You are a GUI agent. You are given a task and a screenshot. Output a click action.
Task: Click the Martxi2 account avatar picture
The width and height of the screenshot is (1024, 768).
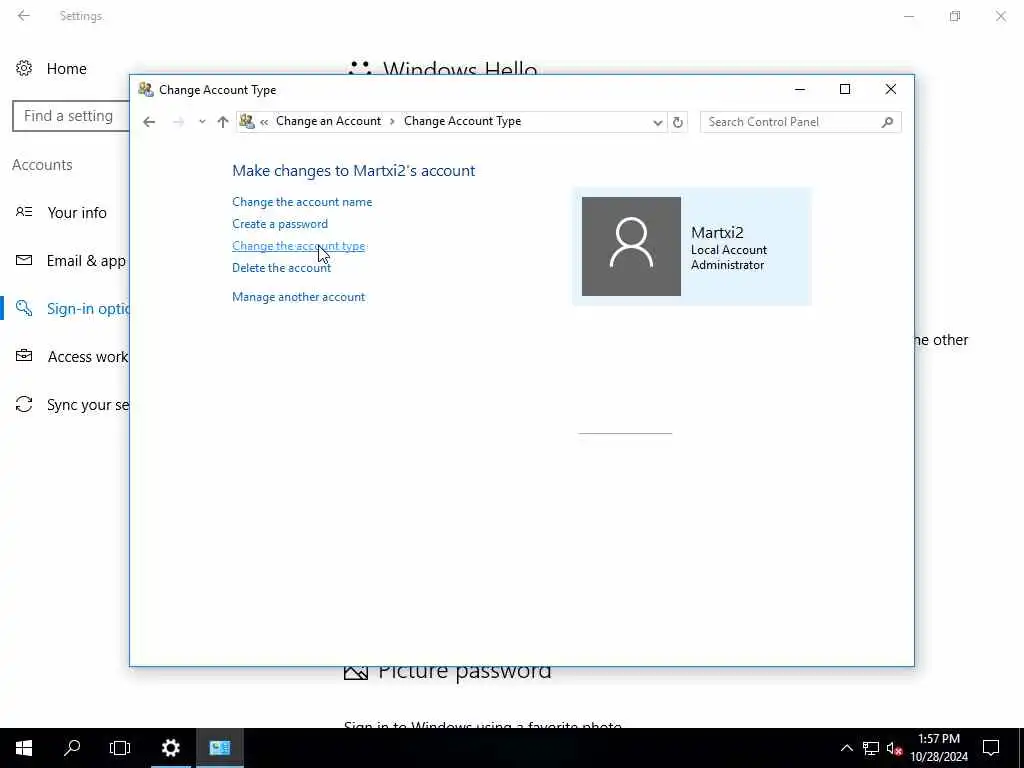pos(631,246)
